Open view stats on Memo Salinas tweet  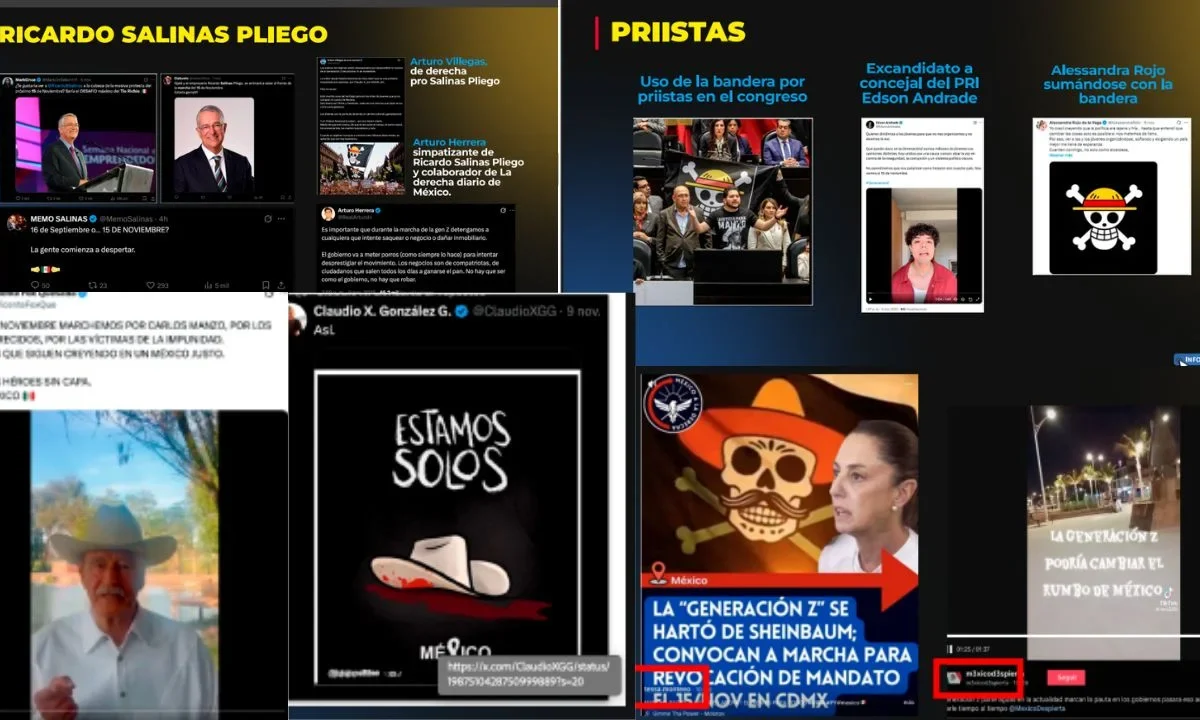click(208, 285)
